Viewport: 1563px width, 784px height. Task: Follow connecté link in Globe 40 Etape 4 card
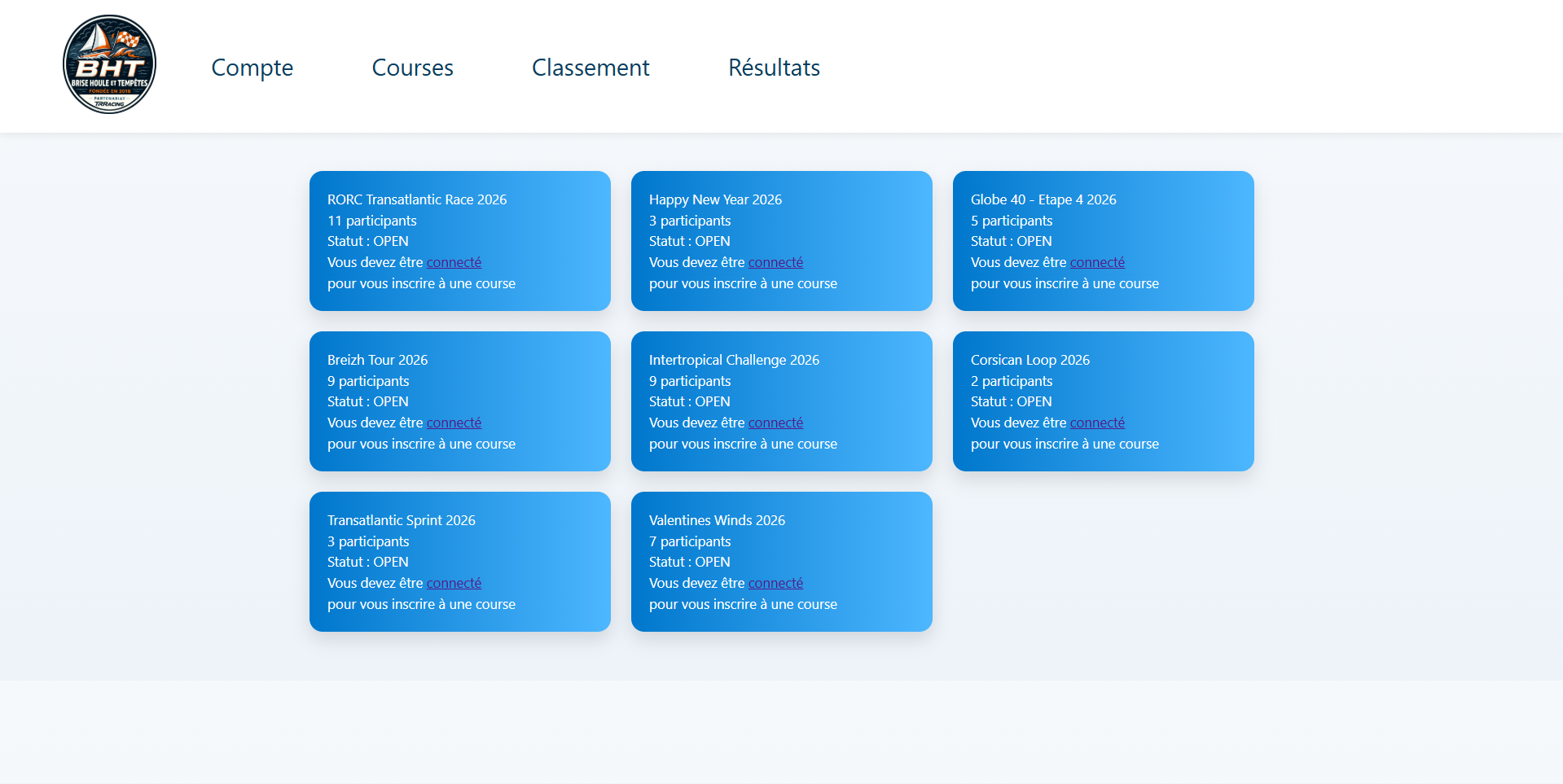1097,262
